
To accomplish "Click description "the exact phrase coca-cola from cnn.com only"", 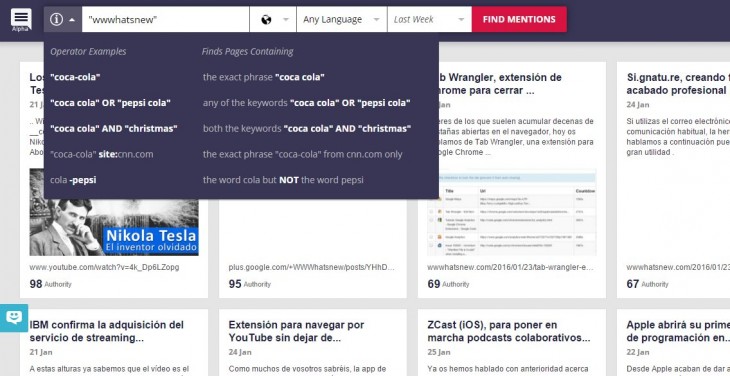I will 303,154.
